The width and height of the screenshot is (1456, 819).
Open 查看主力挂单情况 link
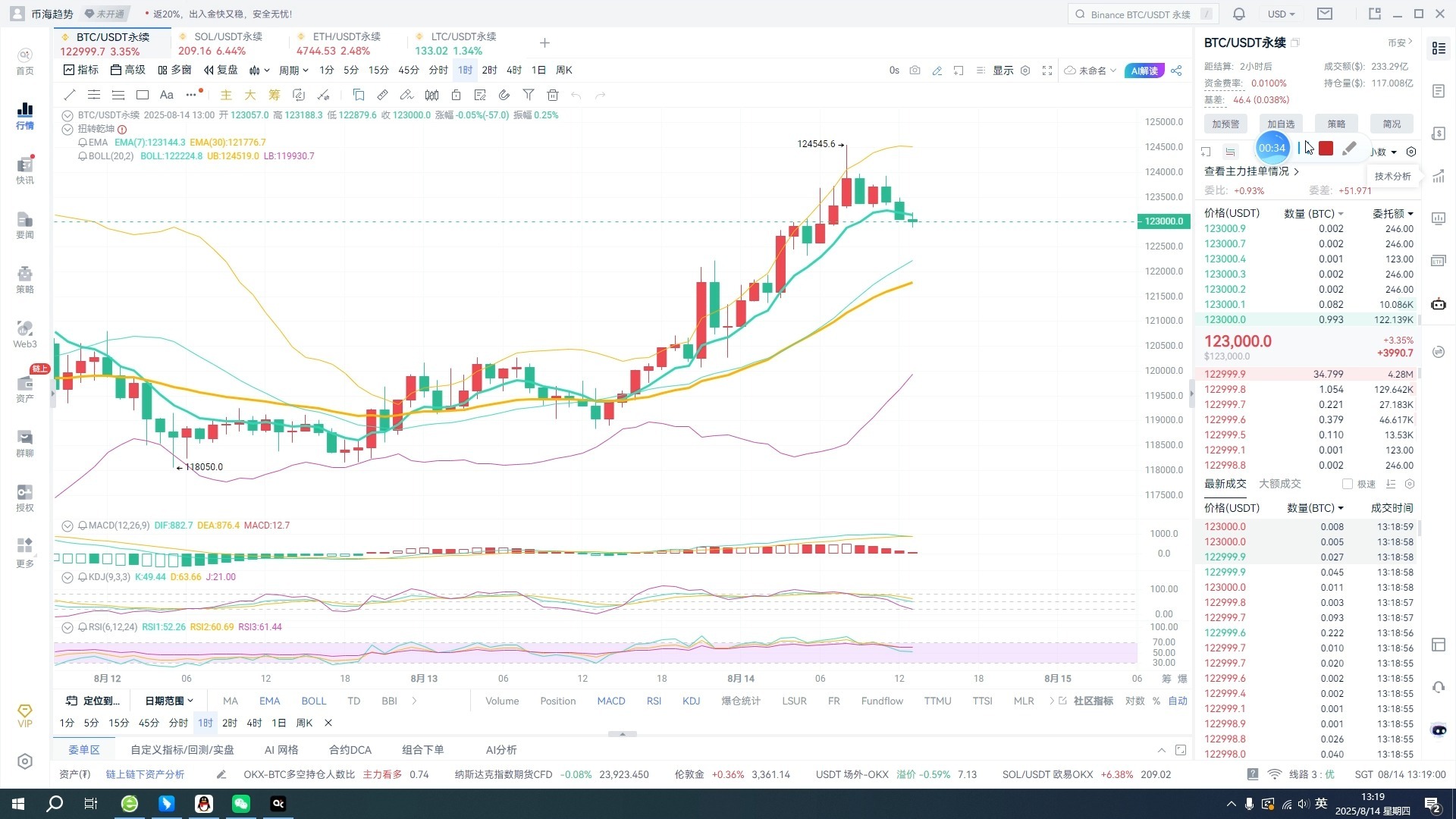[1251, 171]
